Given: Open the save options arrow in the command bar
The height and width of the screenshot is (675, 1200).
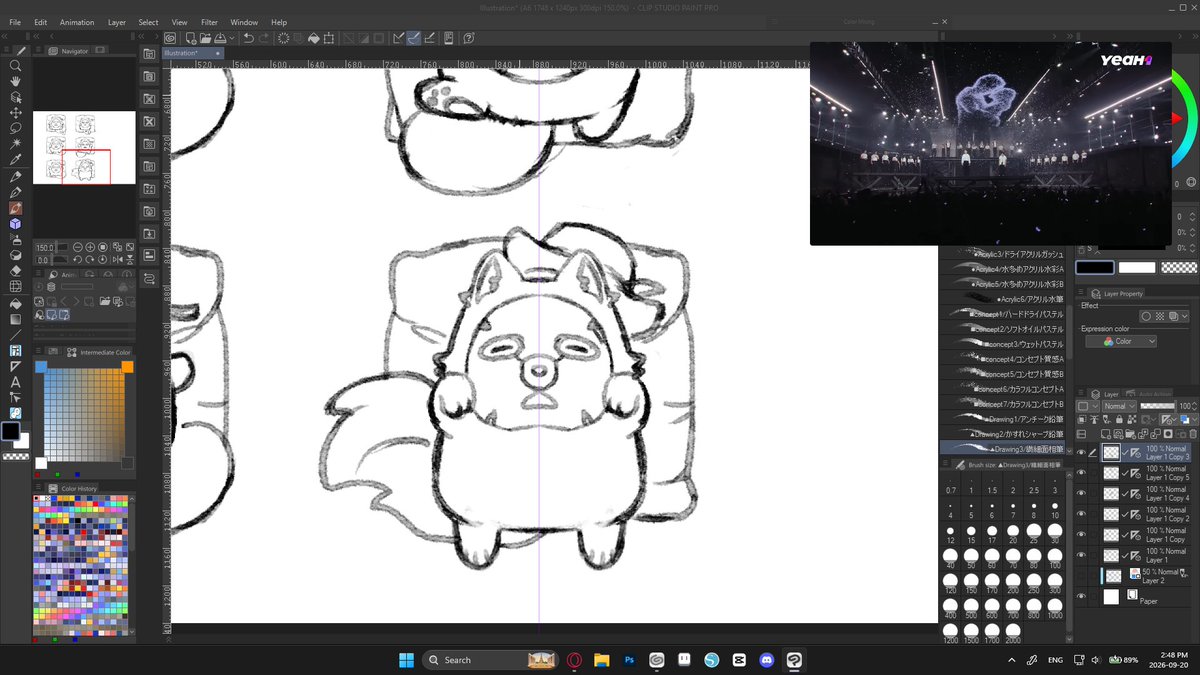Looking at the screenshot, I should tap(231, 38).
